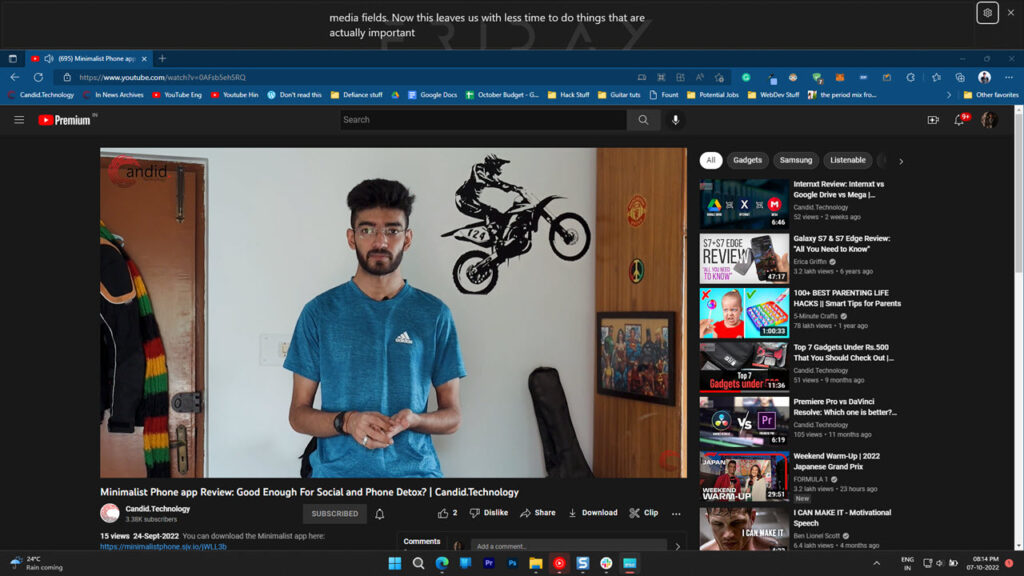Screen dimensions: 1024x576
Task: Open the WebDev Stuff bookmark folder
Action: (x=773, y=95)
